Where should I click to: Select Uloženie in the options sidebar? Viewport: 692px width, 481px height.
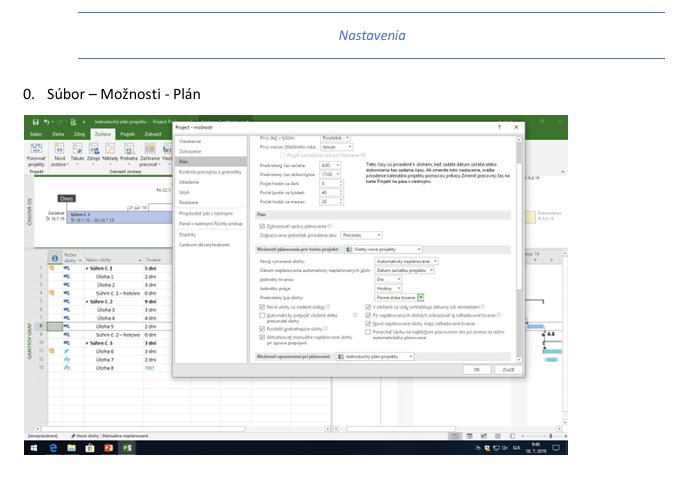(211, 182)
